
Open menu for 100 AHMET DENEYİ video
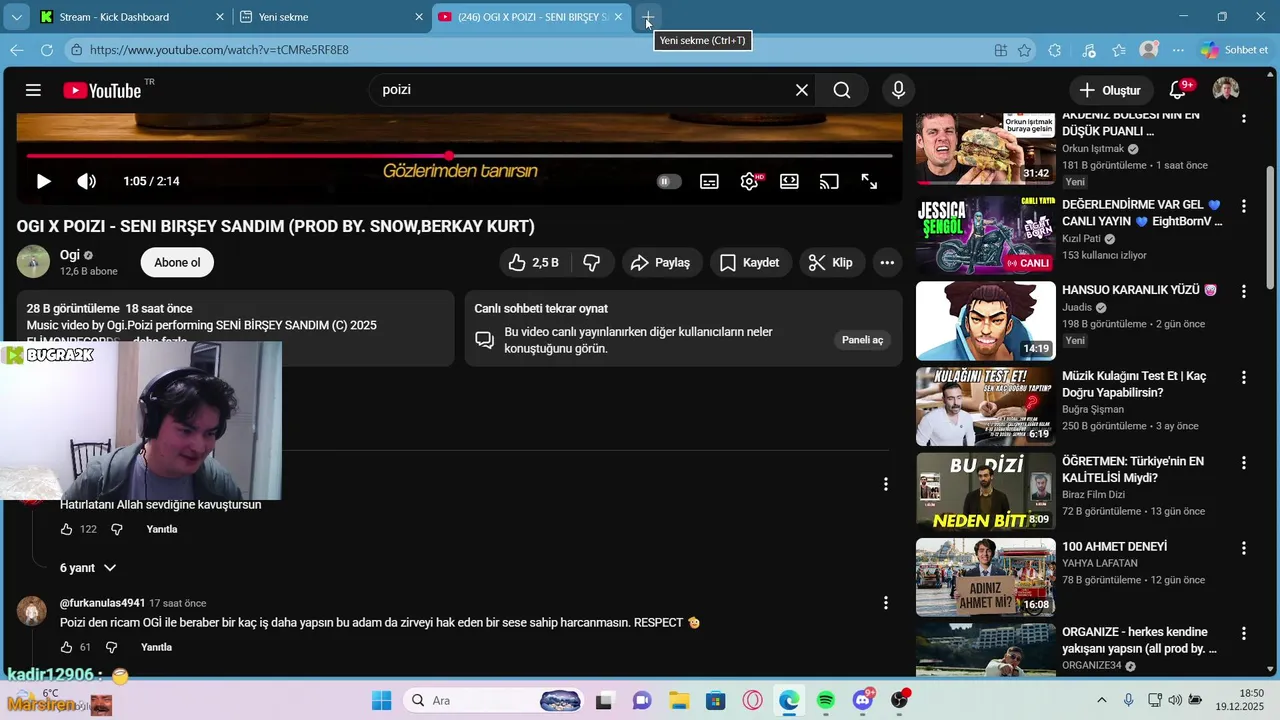(1244, 549)
